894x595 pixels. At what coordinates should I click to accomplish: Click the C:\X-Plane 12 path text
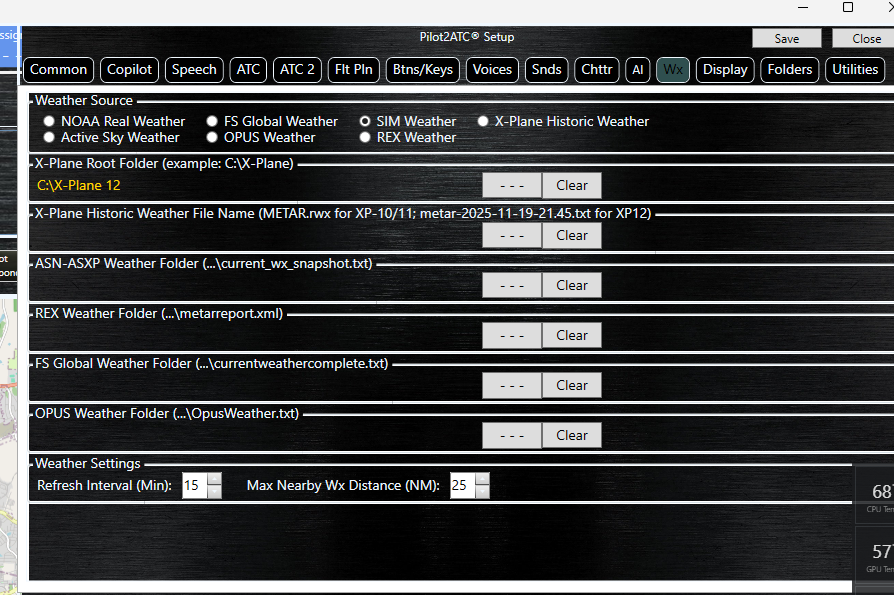point(79,186)
